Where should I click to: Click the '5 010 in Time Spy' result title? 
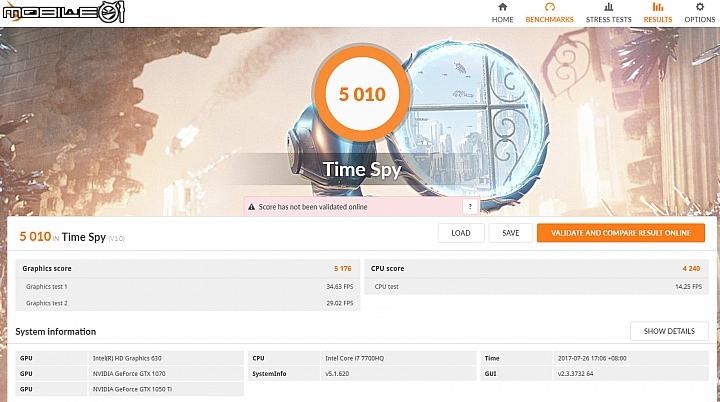(x=72, y=237)
